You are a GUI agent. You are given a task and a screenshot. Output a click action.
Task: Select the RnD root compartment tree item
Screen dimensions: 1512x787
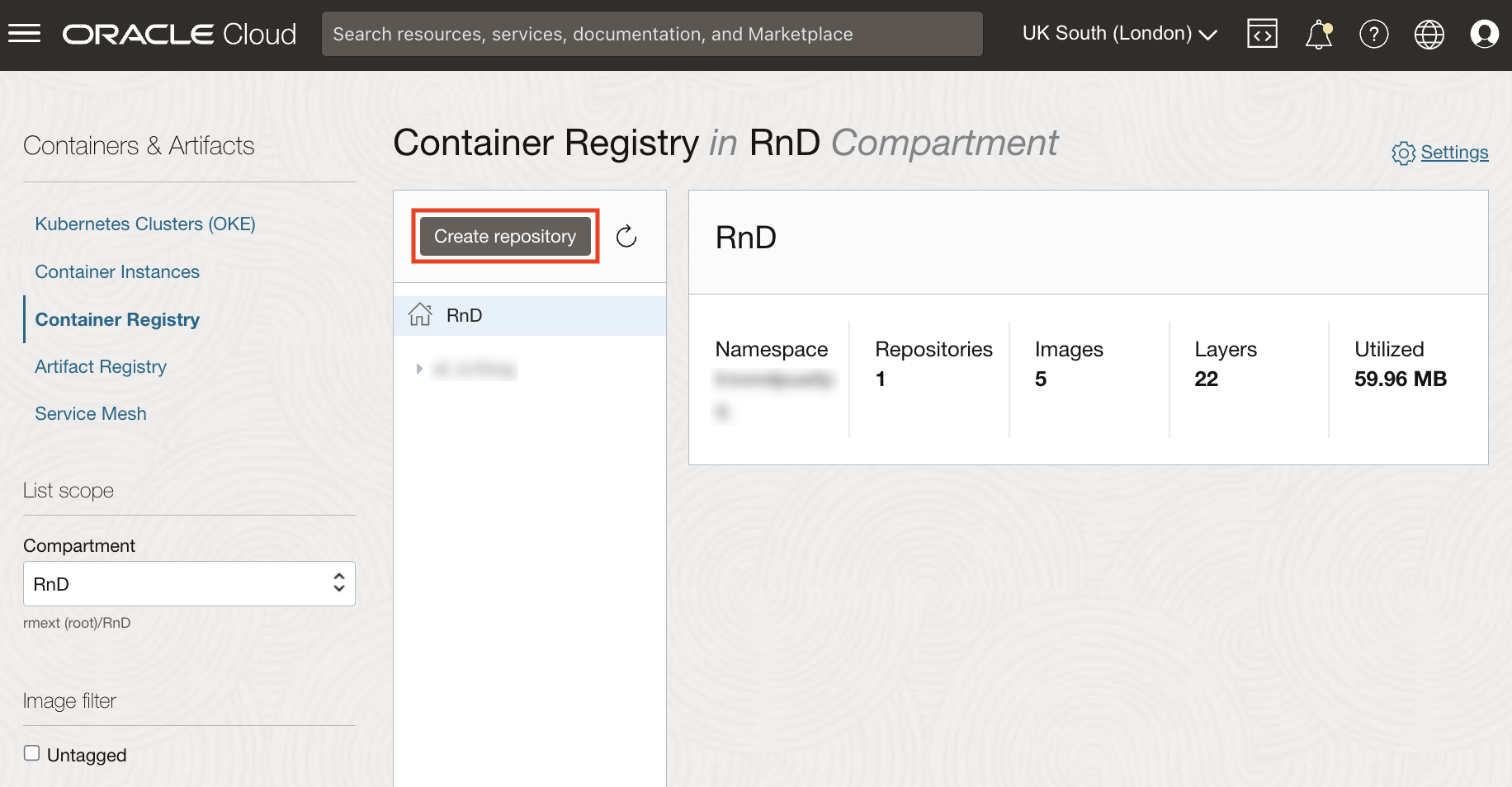click(x=464, y=316)
